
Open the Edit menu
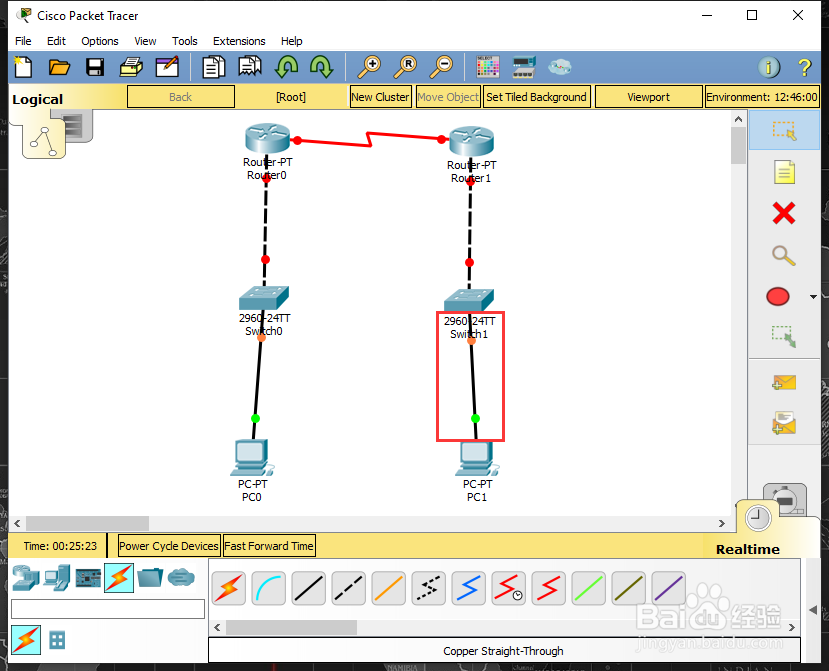pyautogui.click(x=56, y=41)
